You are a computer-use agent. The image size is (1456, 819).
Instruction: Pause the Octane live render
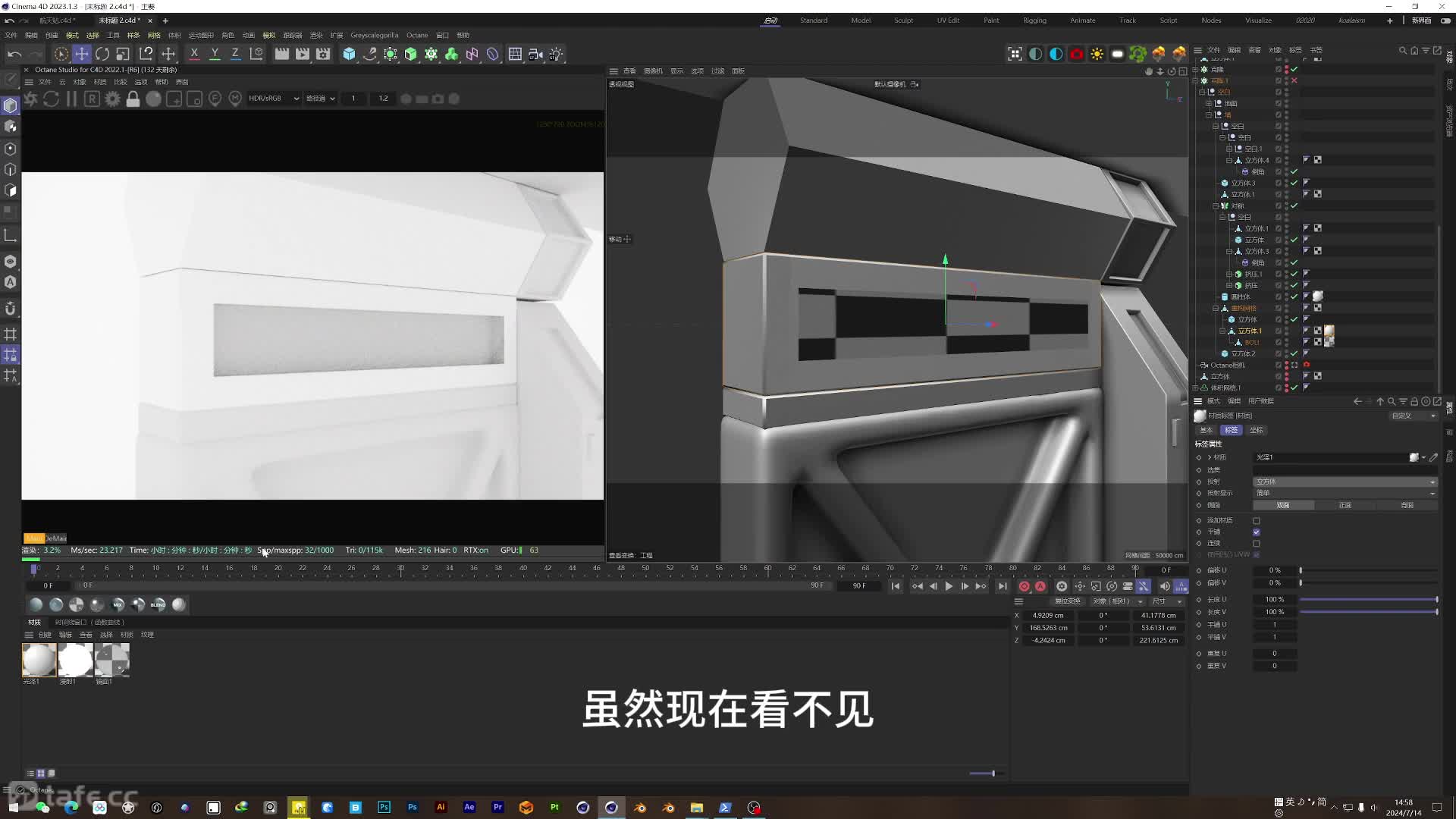71,99
